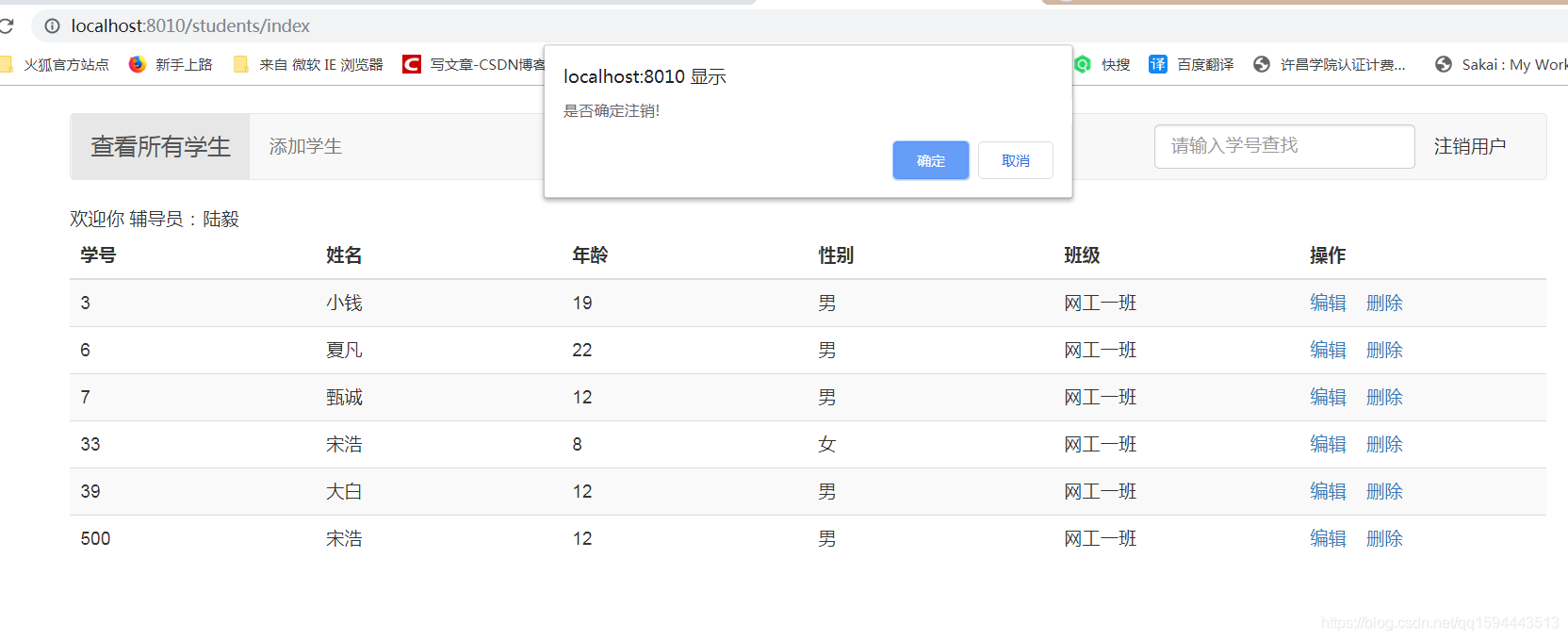Image resolution: width=1568 pixels, height=640 pixels.
Task: Click the student ID cell 500
Action: (95, 538)
